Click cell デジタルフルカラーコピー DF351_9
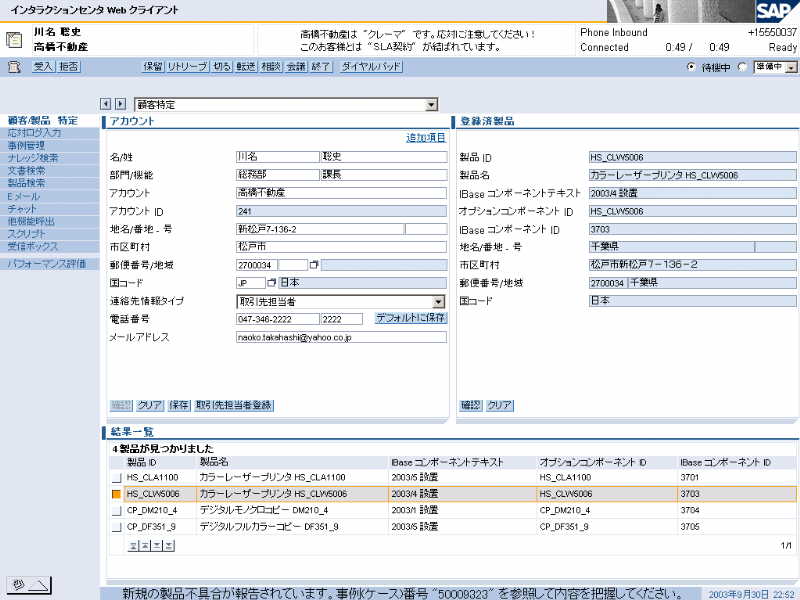 click(x=292, y=527)
